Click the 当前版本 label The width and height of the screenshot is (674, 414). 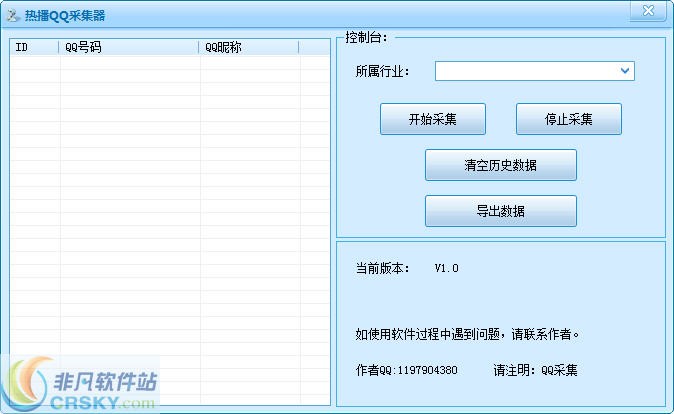pyautogui.click(x=383, y=268)
